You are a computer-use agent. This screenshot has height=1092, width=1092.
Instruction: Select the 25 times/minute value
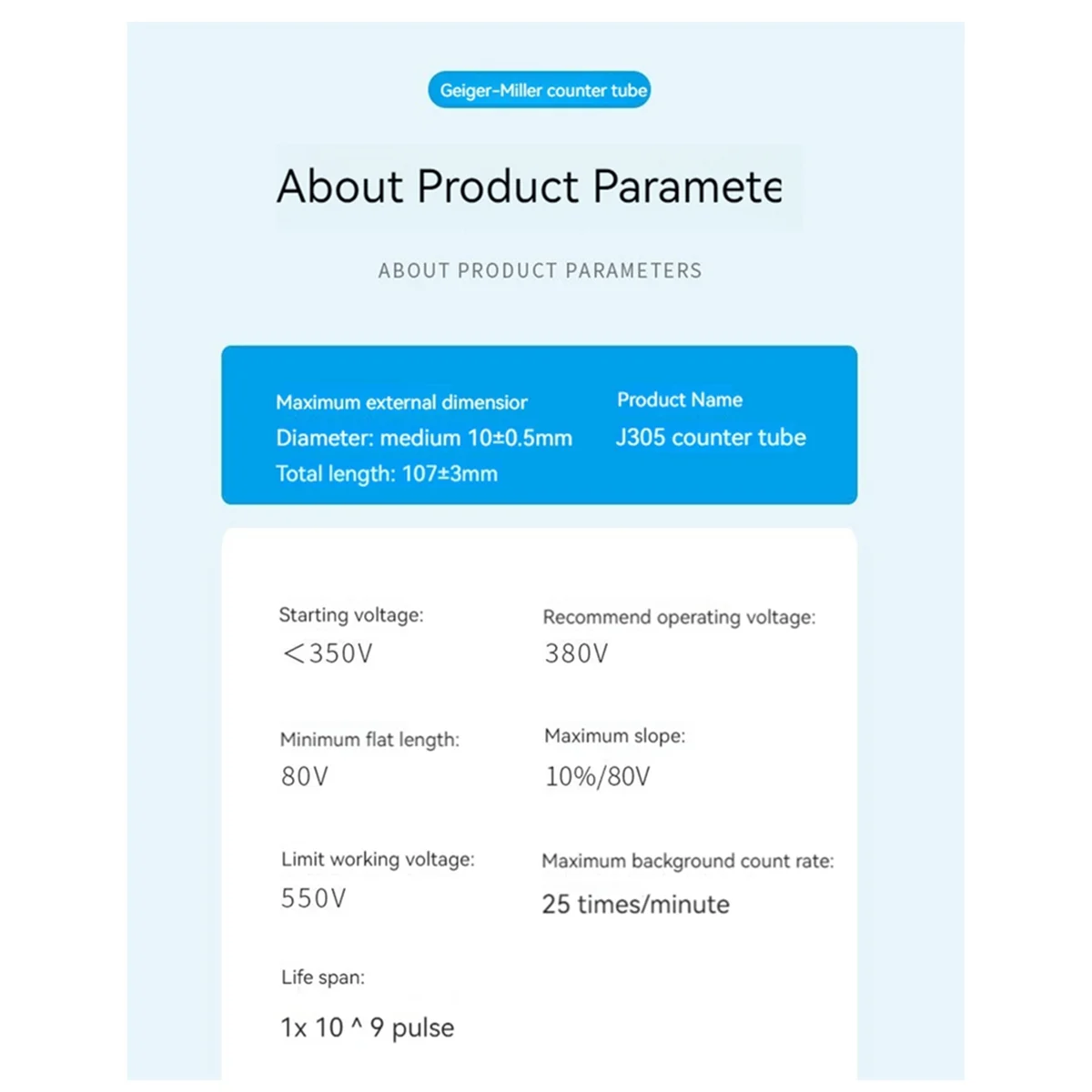(x=636, y=904)
